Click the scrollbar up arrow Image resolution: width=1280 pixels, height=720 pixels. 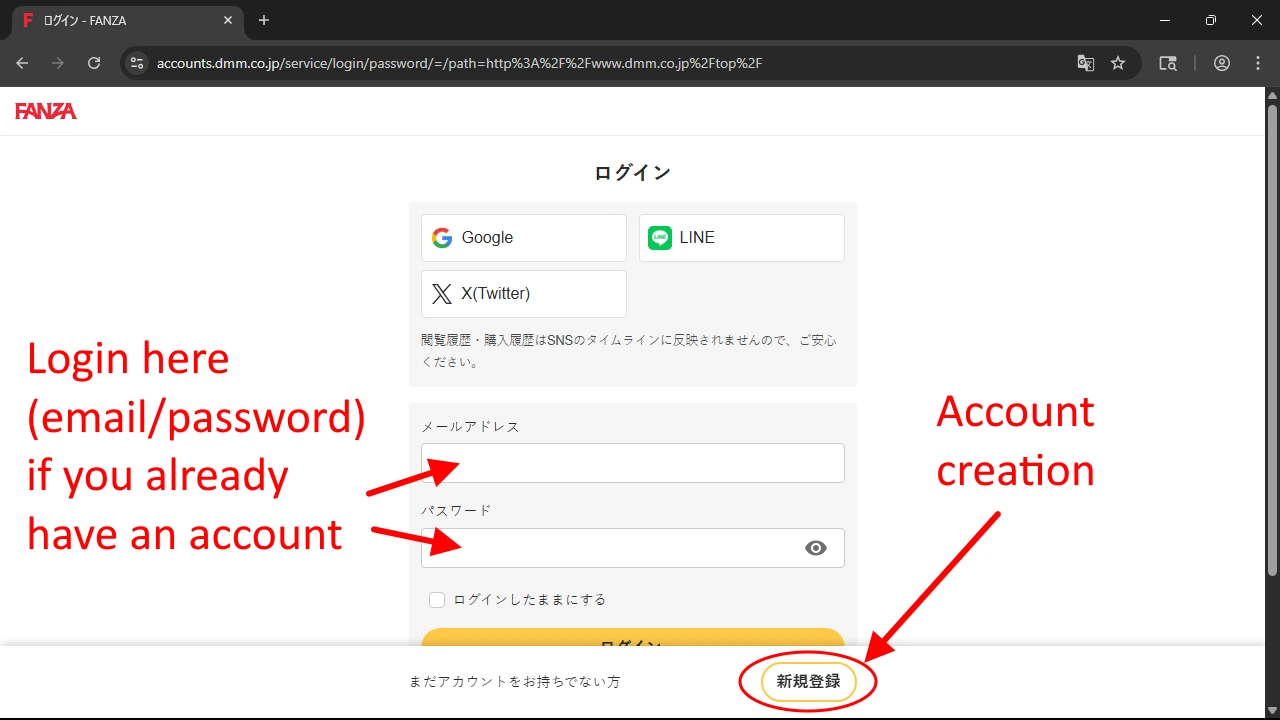[x=1272, y=96]
